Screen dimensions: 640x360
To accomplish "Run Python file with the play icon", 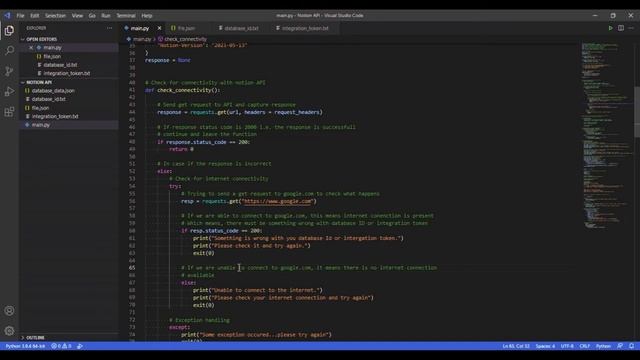I will [x=611, y=28].
